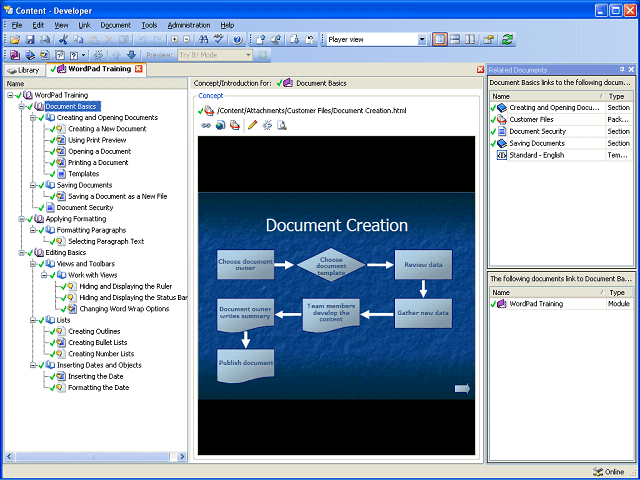
Task: Click the next arrow on the slide
Action: click(x=462, y=389)
